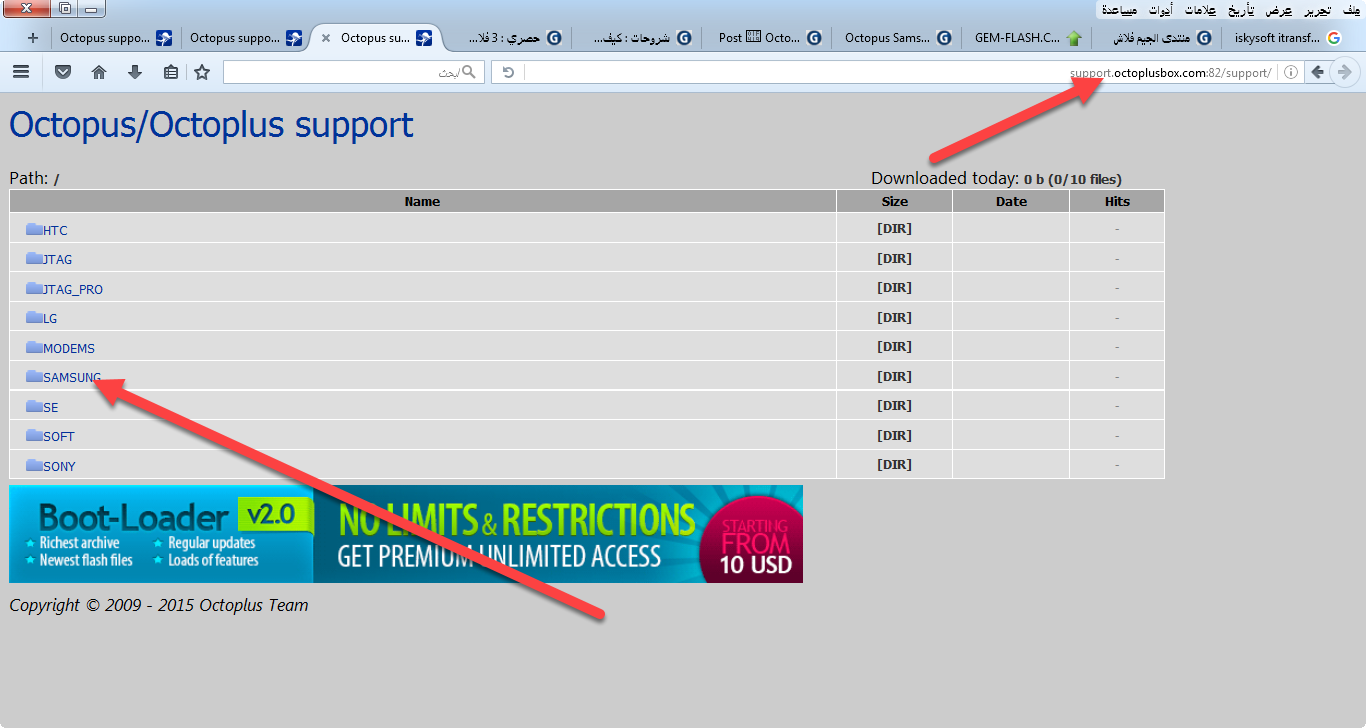Click the "Octopus/Octoplus support" page heading

click(211, 125)
